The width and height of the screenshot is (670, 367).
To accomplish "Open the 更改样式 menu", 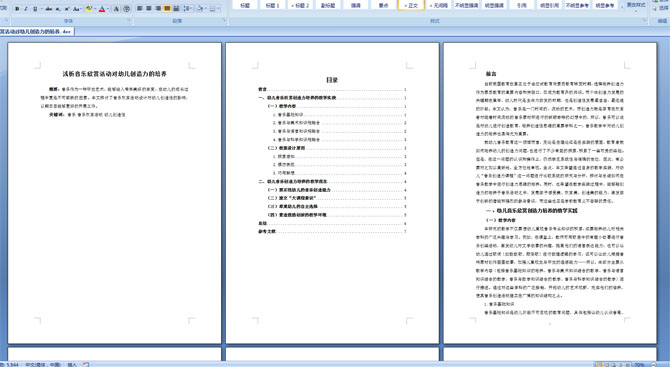I will 636,6.
